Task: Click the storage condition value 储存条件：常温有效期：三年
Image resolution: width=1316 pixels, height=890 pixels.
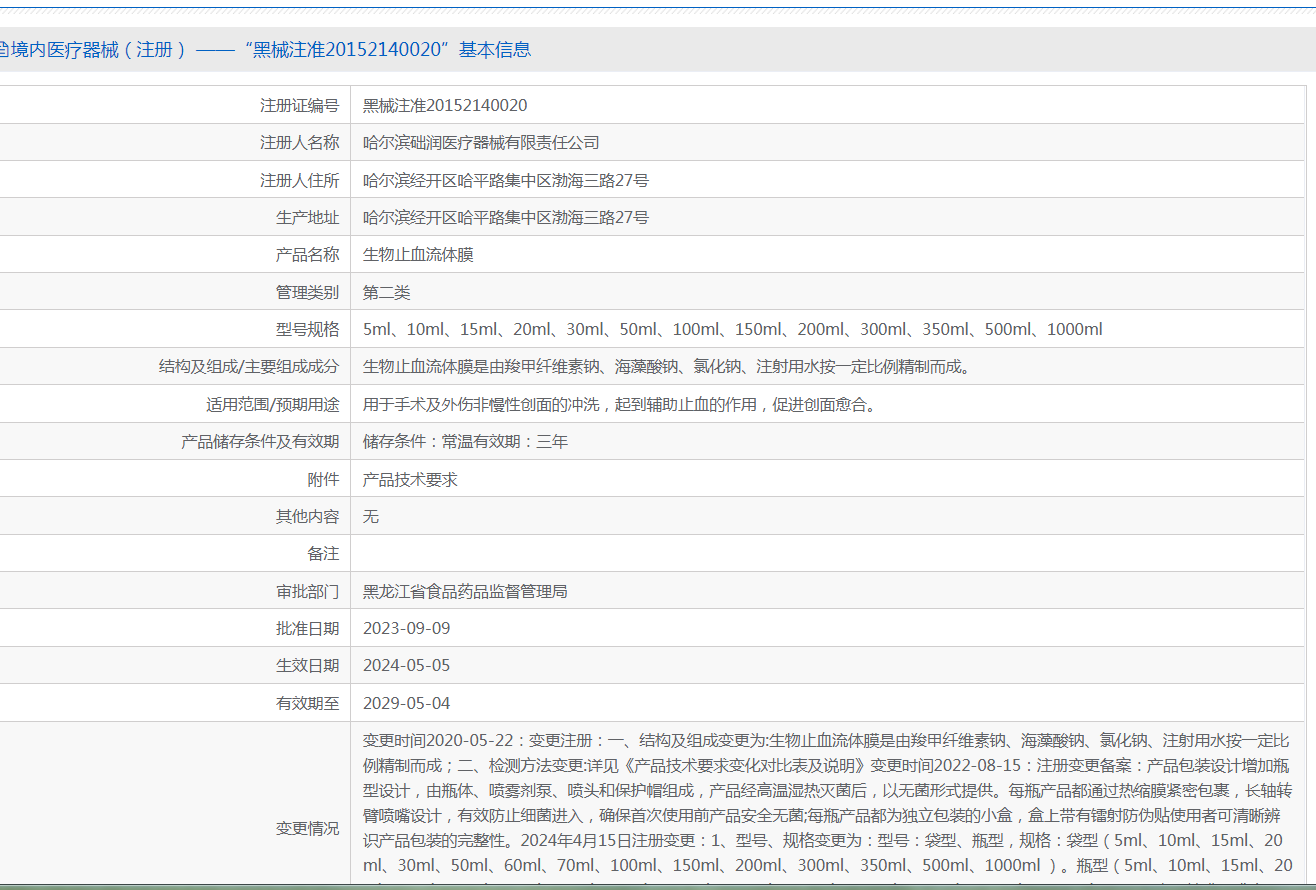Action: [465, 442]
